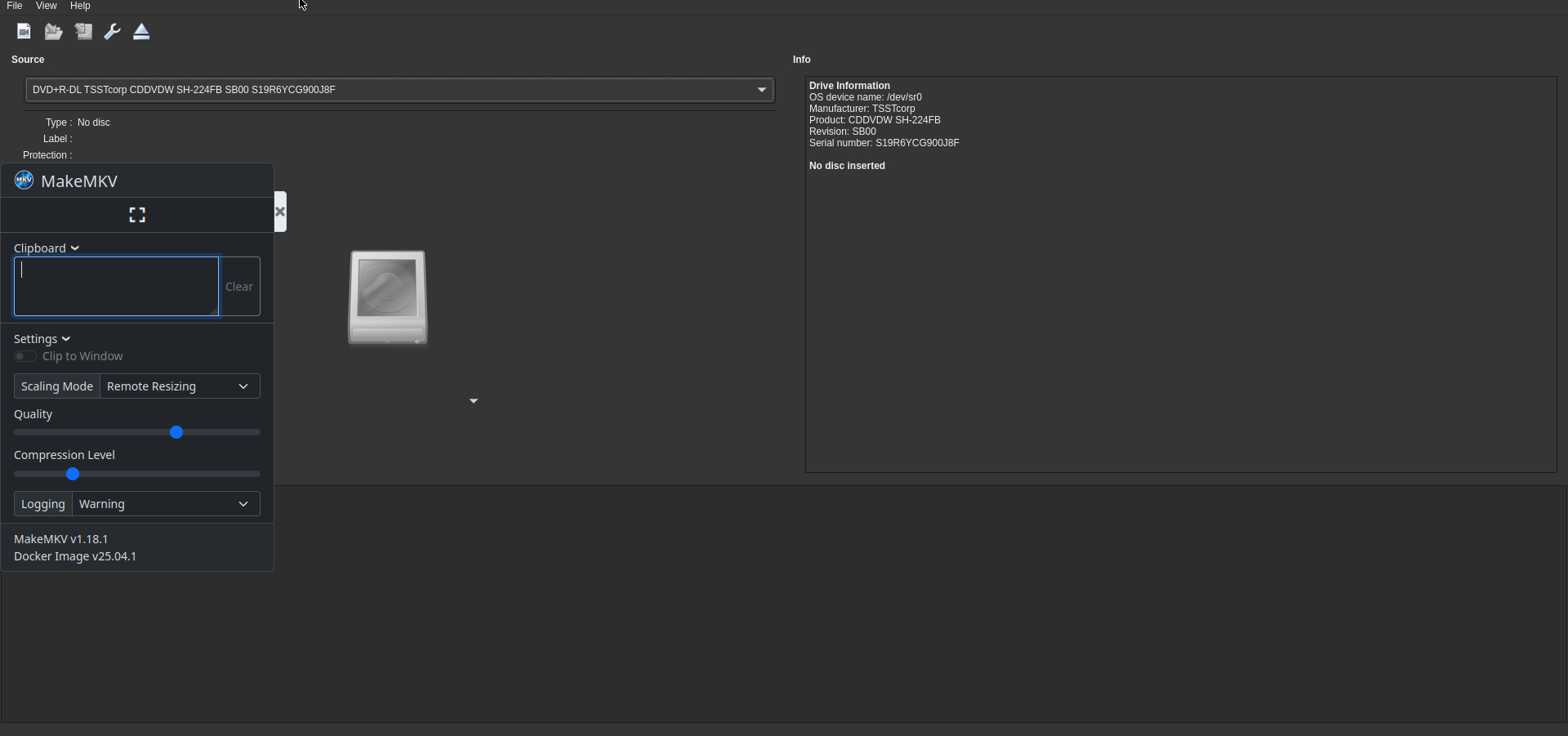This screenshot has width=1568, height=736.
Task: Click the Backup disc toolbar icon
Action: pyautogui.click(x=83, y=32)
